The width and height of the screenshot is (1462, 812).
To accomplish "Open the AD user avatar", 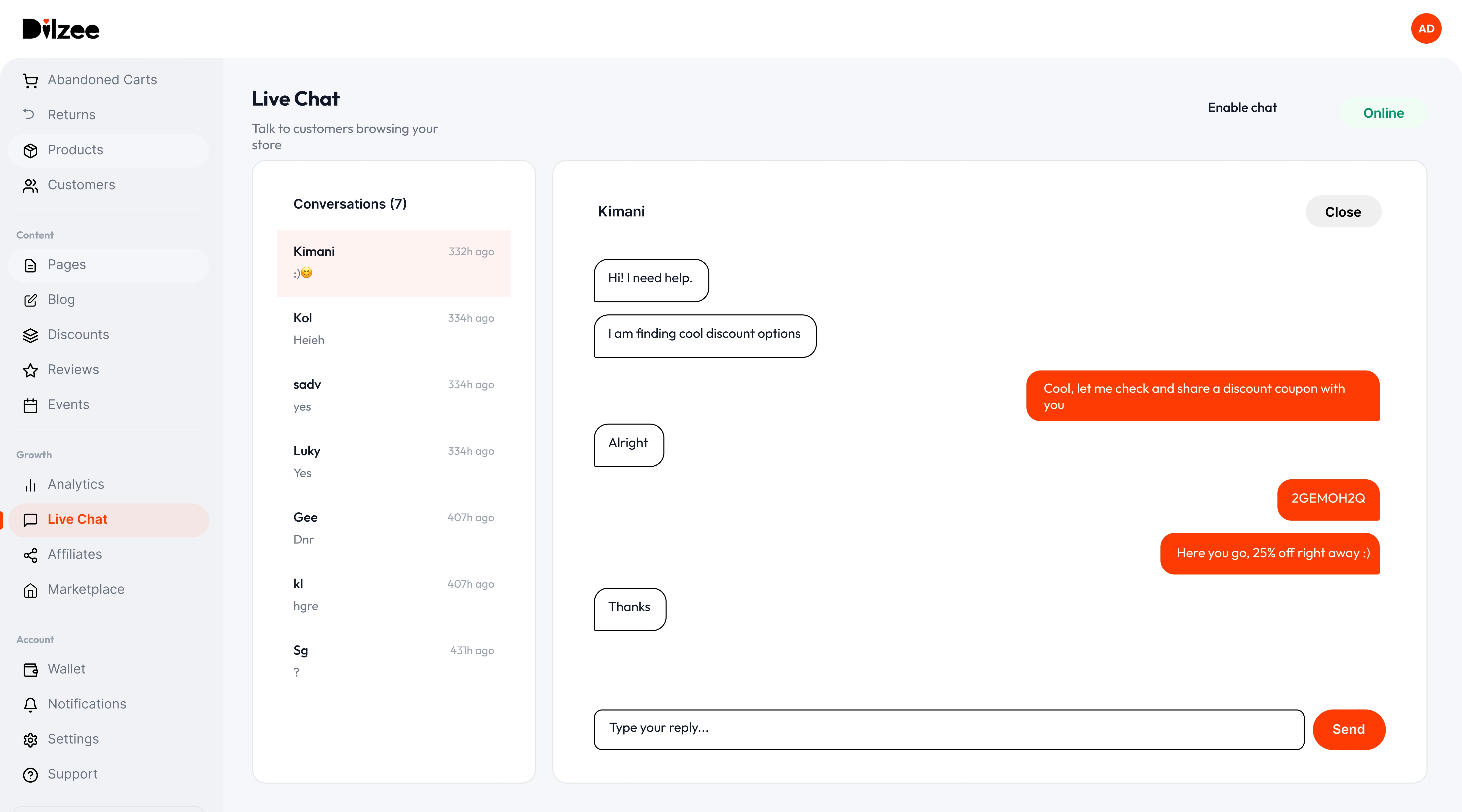I will tap(1426, 28).
